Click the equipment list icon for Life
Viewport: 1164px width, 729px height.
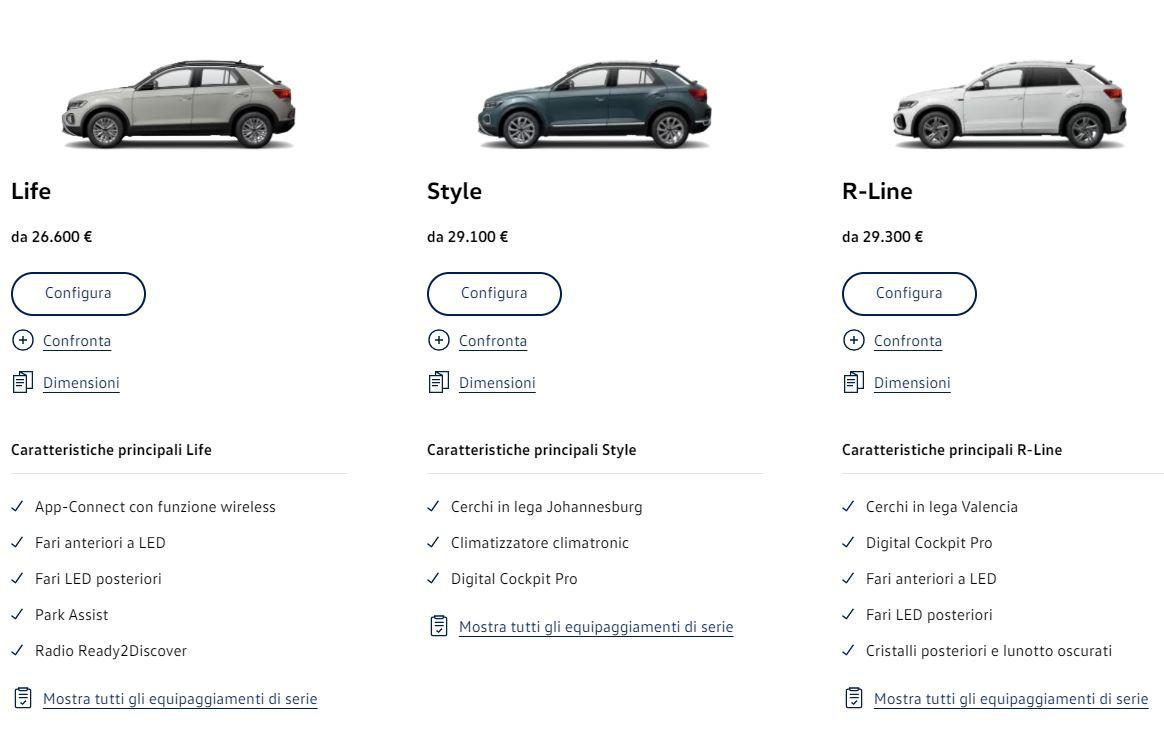click(x=23, y=697)
